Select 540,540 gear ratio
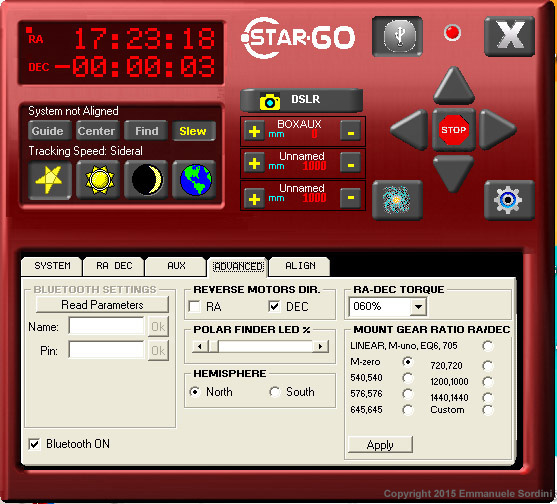 (408, 378)
